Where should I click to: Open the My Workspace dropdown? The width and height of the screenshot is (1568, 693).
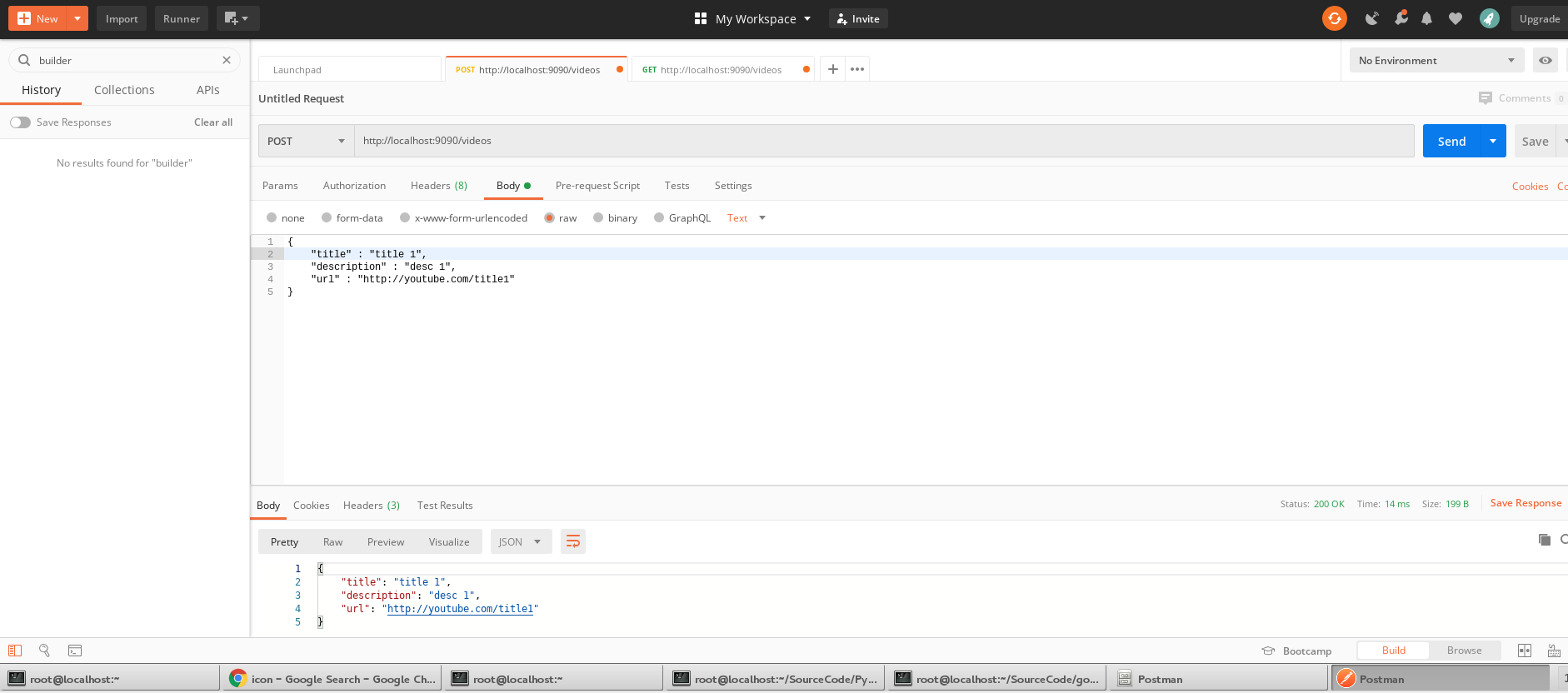(752, 18)
